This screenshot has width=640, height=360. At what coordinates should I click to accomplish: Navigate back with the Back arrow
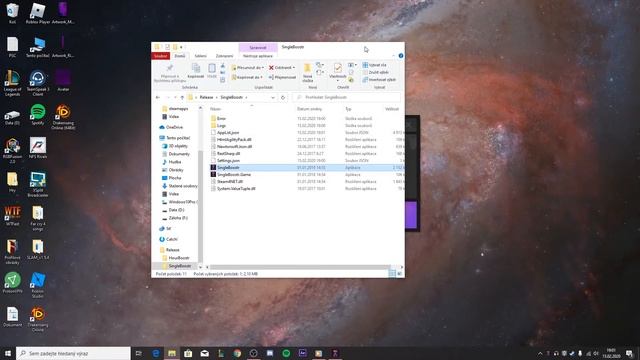(158, 98)
